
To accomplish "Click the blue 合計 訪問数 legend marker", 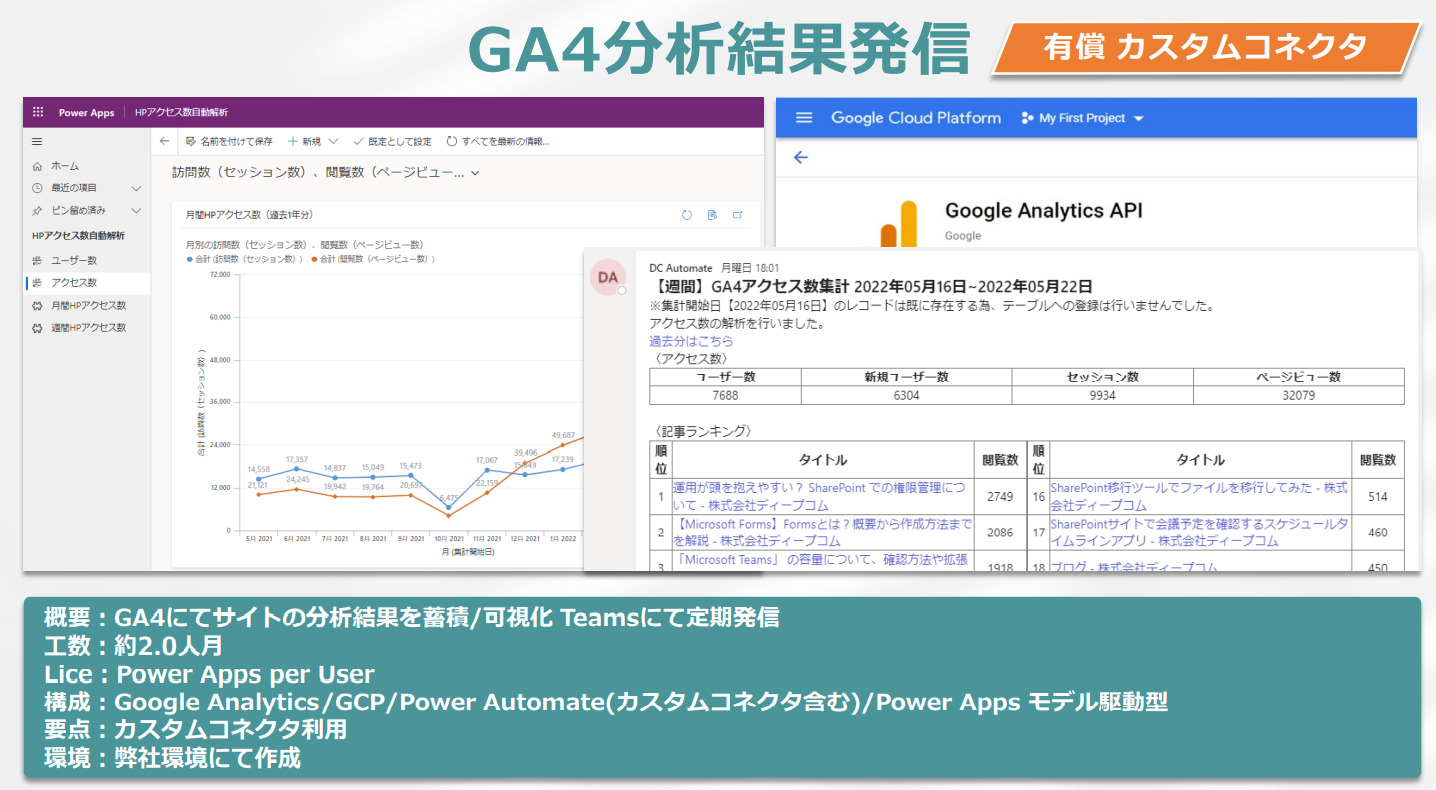I will (190, 259).
